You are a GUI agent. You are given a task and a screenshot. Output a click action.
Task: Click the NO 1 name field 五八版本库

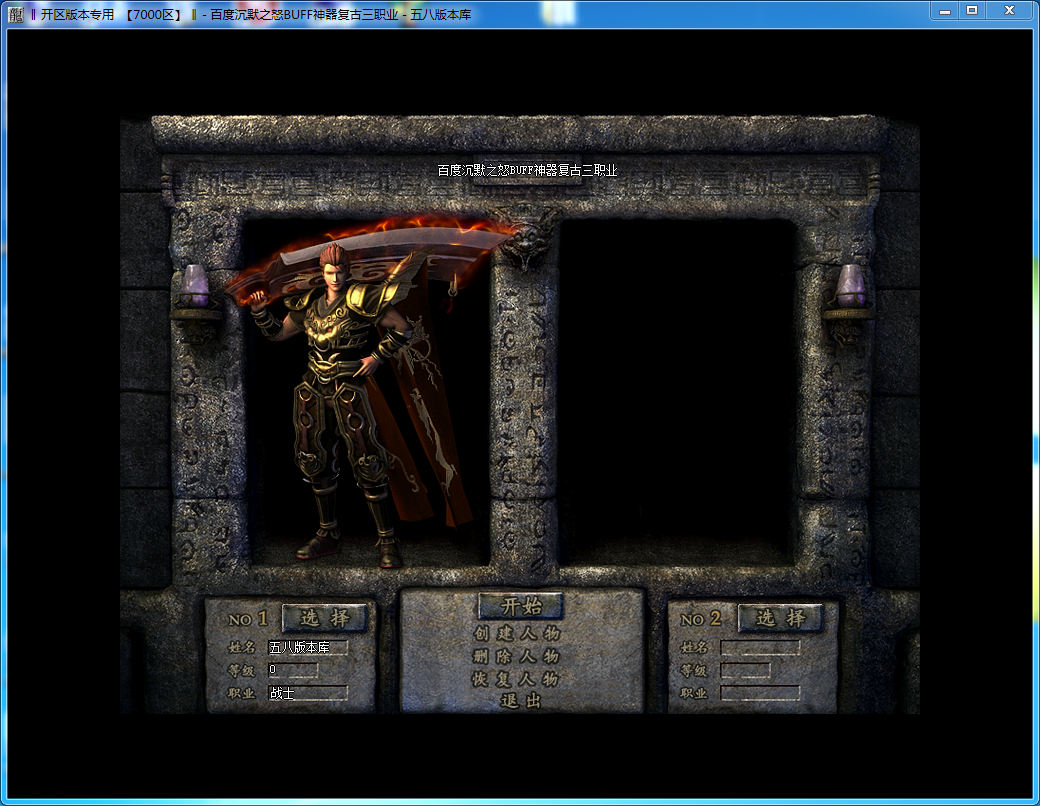[308, 647]
